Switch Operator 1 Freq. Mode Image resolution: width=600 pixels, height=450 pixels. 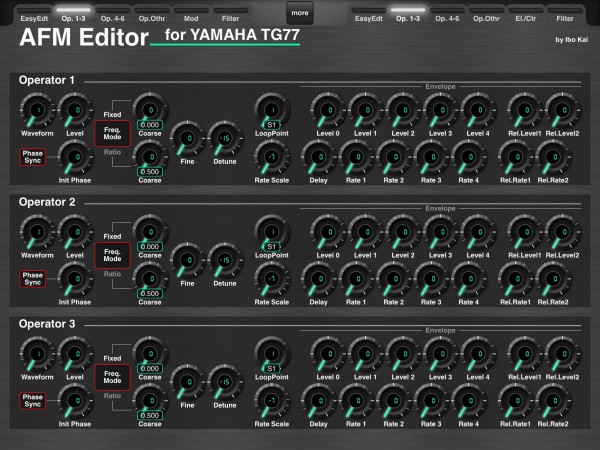tap(112, 133)
